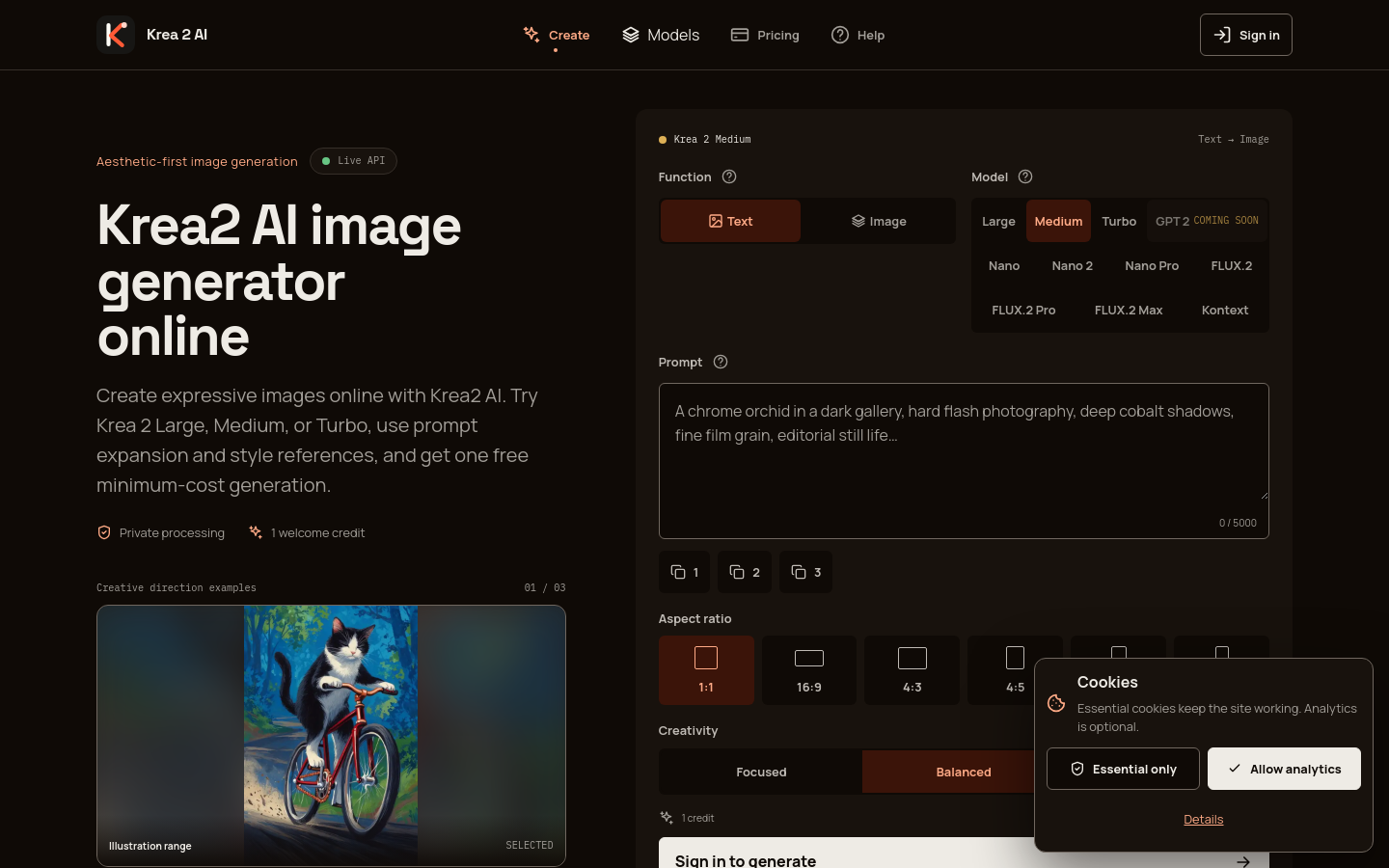Click the 4:3 rectangle ratio icon
Viewport: 1389px width, 868px height.
pos(912,658)
